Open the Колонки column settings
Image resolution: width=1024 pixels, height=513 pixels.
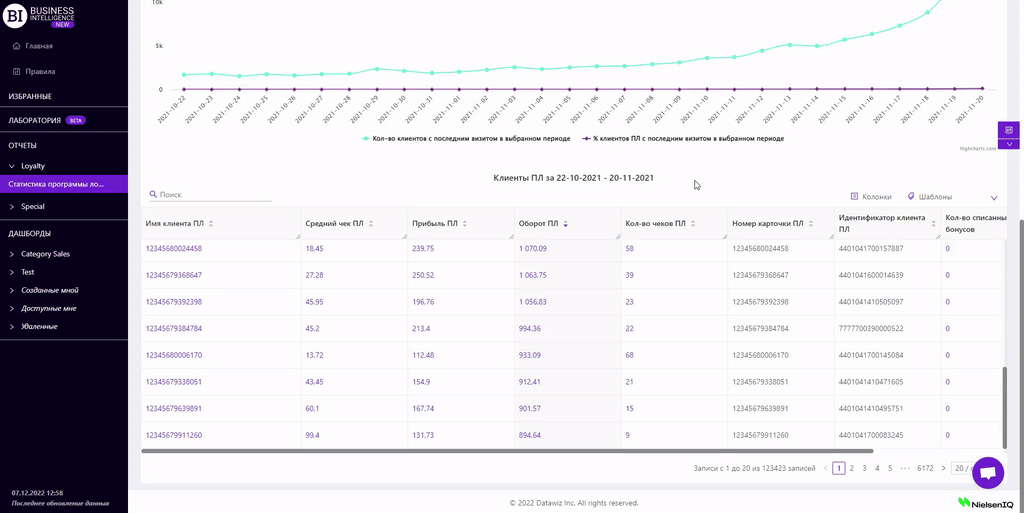pos(870,197)
